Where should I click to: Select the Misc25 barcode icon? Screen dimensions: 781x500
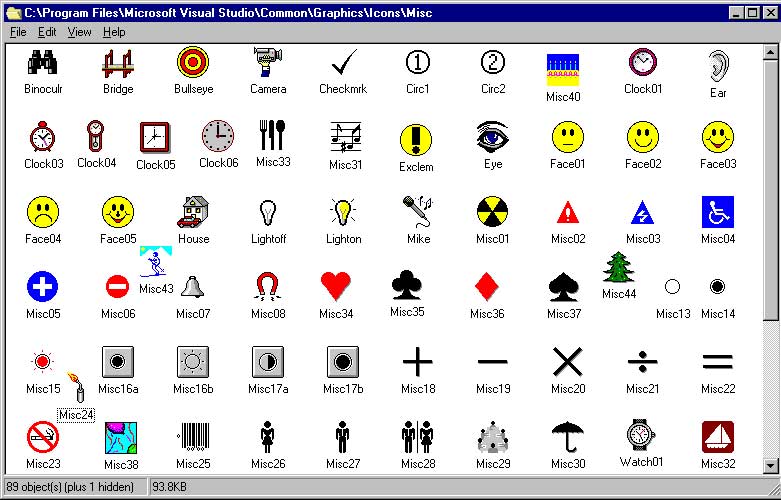193,437
